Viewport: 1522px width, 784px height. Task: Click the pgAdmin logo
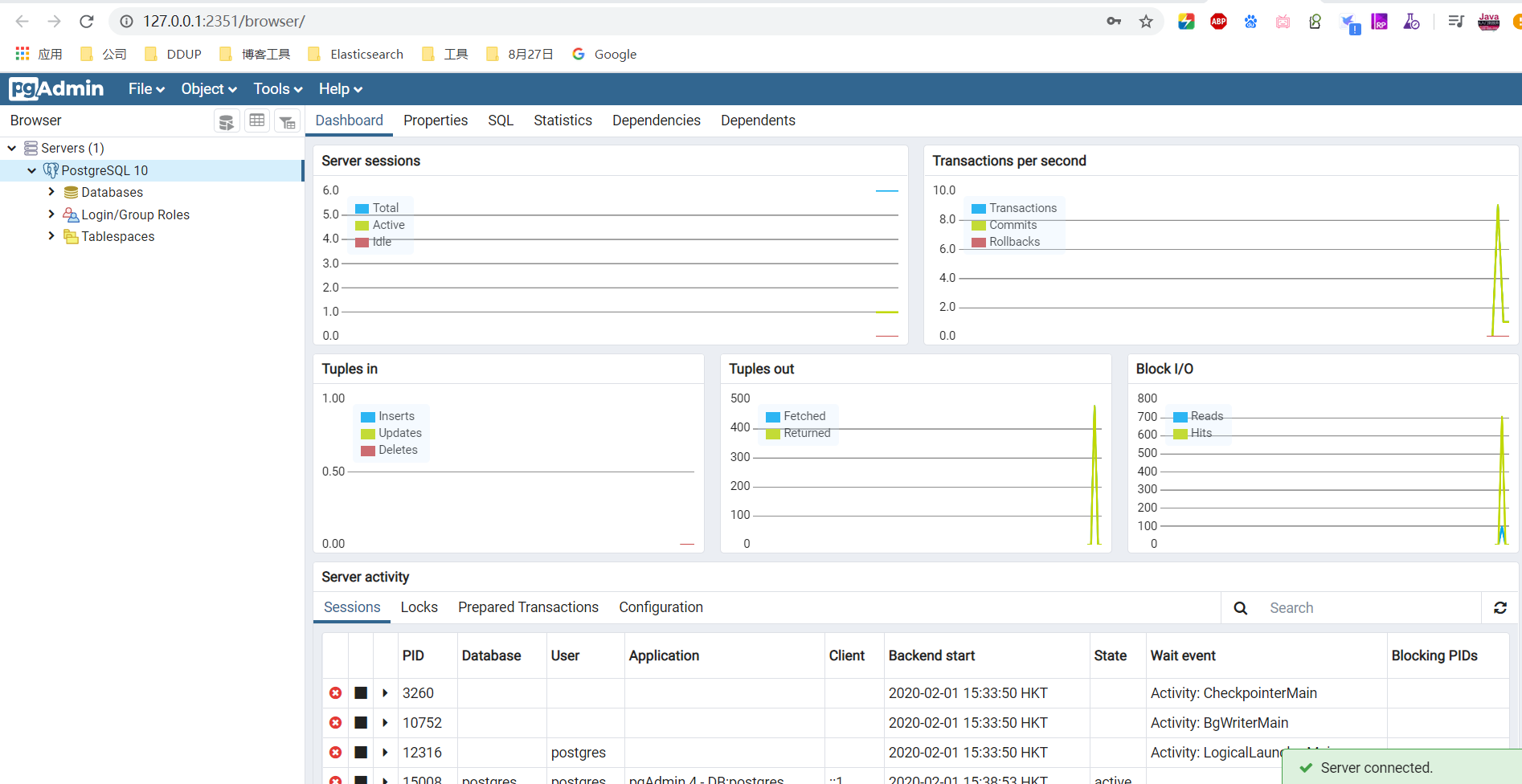[56, 88]
